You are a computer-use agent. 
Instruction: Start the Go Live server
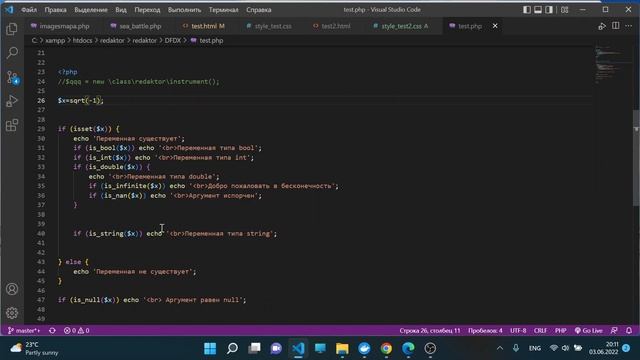point(588,330)
